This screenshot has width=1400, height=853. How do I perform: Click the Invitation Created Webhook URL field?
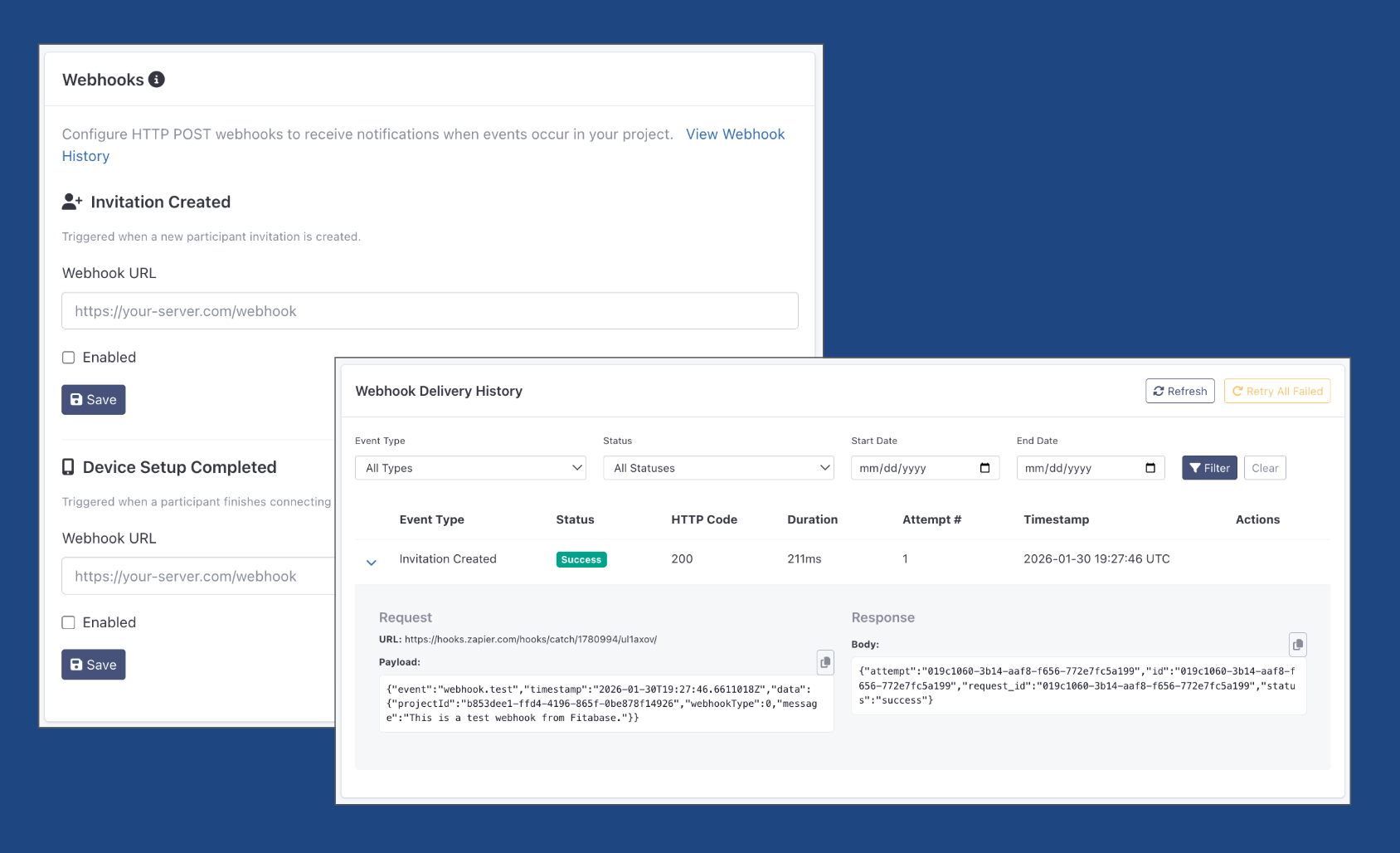(430, 311)
